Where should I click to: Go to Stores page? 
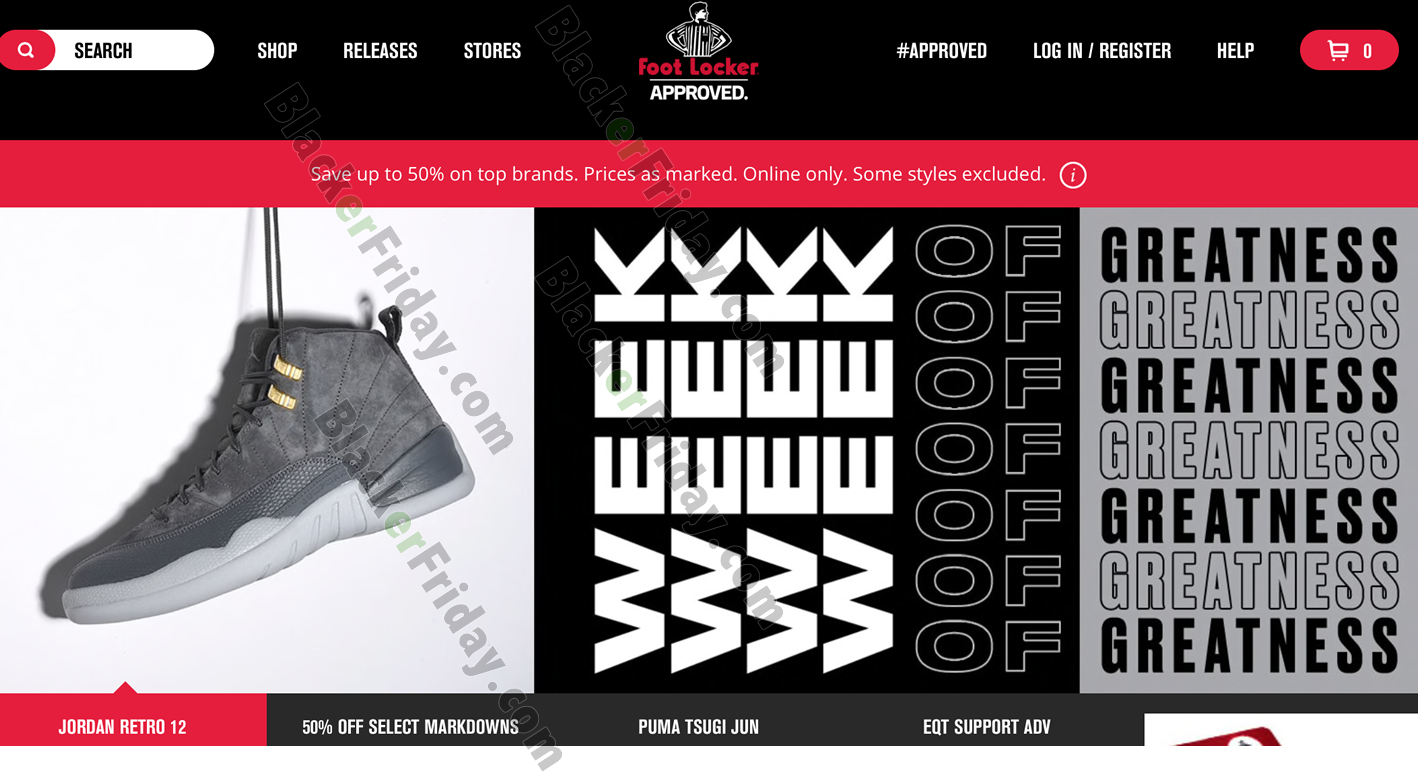[492, 51]
